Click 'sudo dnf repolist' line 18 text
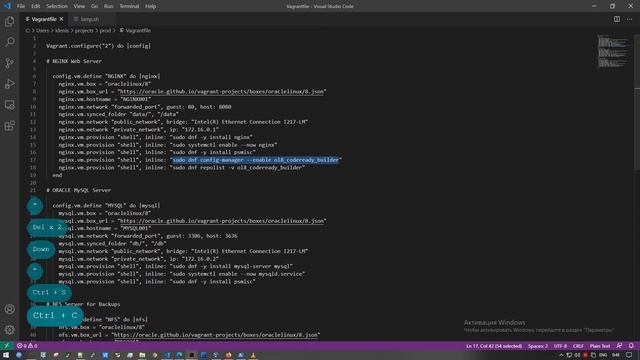 (181, 167)
